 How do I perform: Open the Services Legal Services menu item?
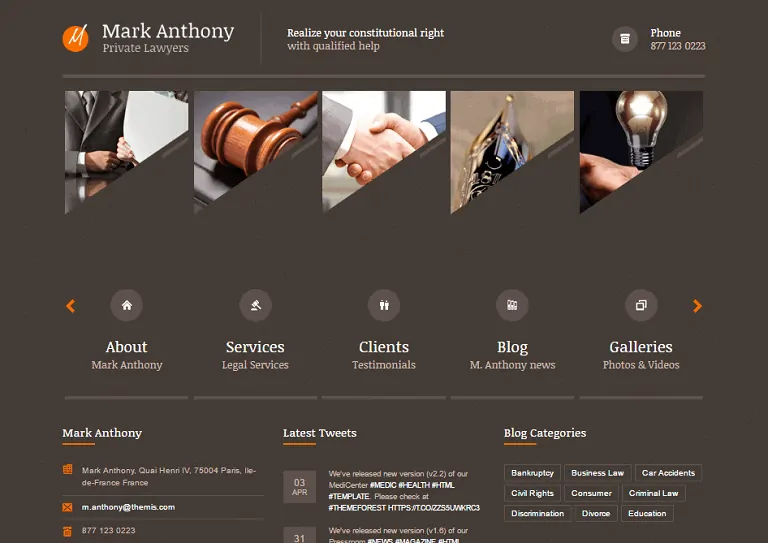pyautogui.click(x=255, y=354)
